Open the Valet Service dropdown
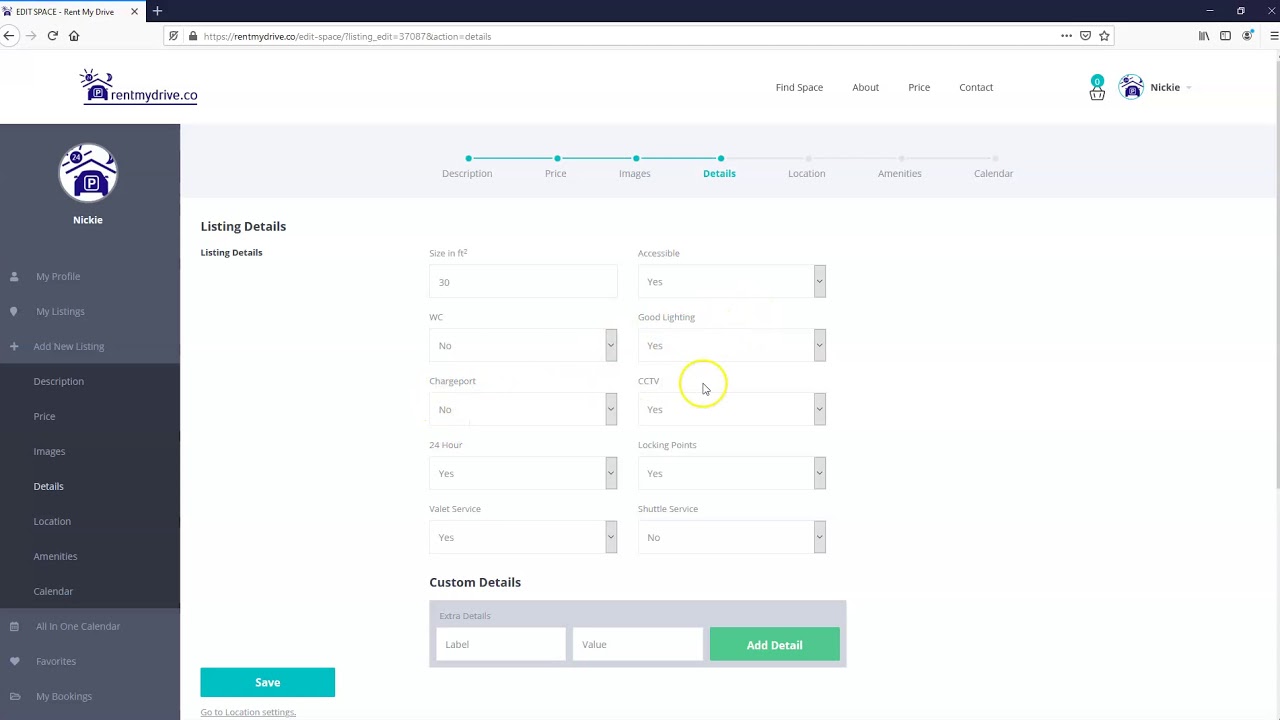The height and width of the screenshot is (720, 1280). point(522,538)
